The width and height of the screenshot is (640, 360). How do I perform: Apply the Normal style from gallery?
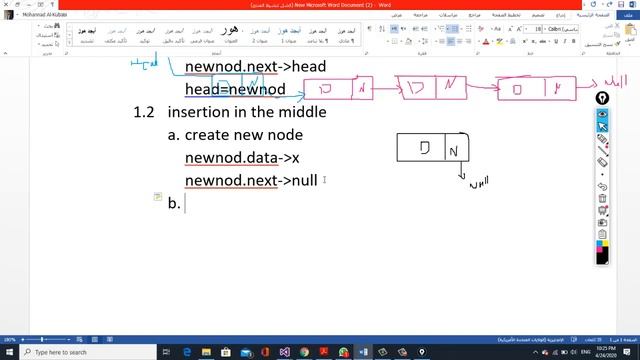[x=346, y=35]
